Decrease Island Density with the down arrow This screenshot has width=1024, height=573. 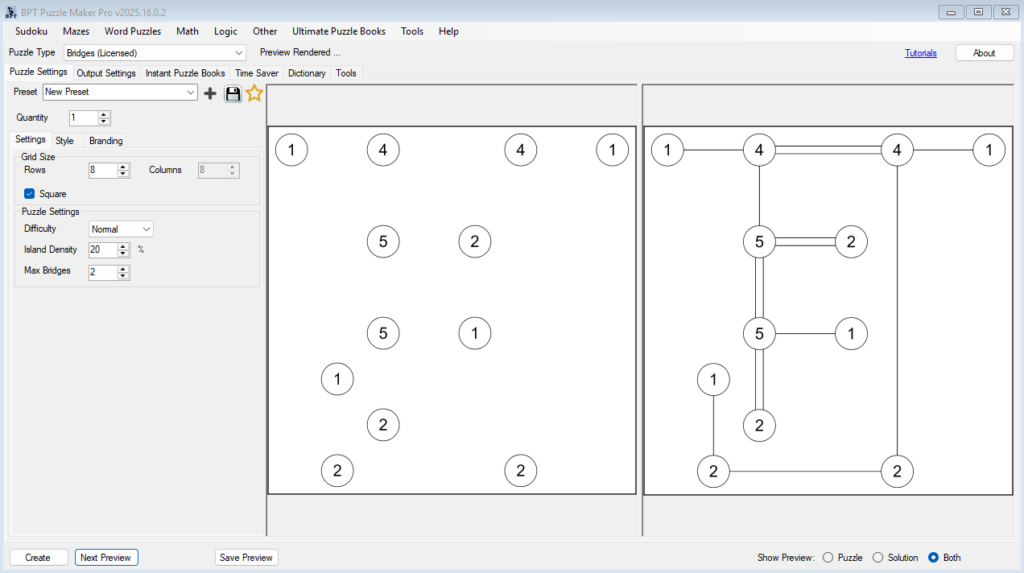(x=123, y=254)
